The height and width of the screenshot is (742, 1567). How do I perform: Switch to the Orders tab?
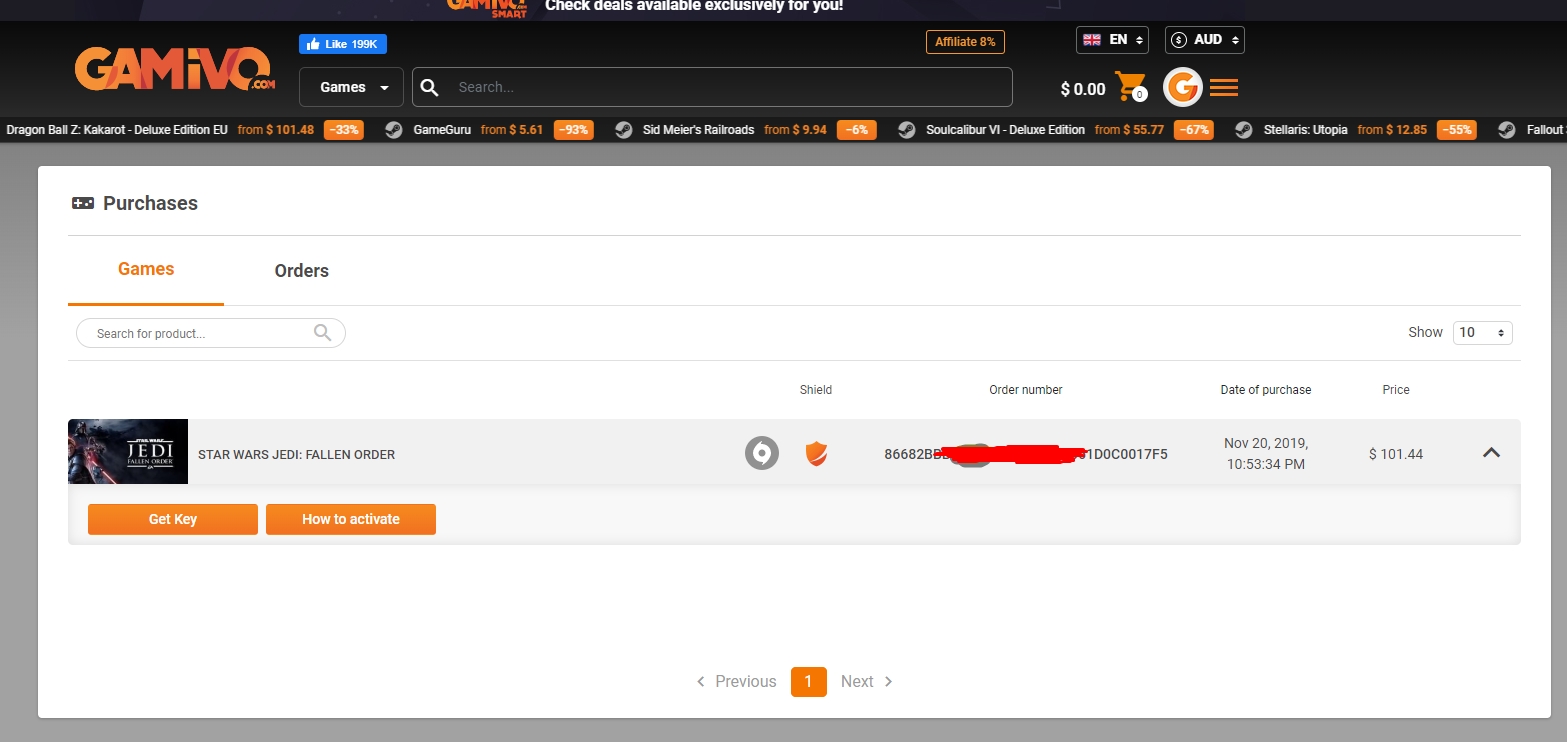[301, 271]
